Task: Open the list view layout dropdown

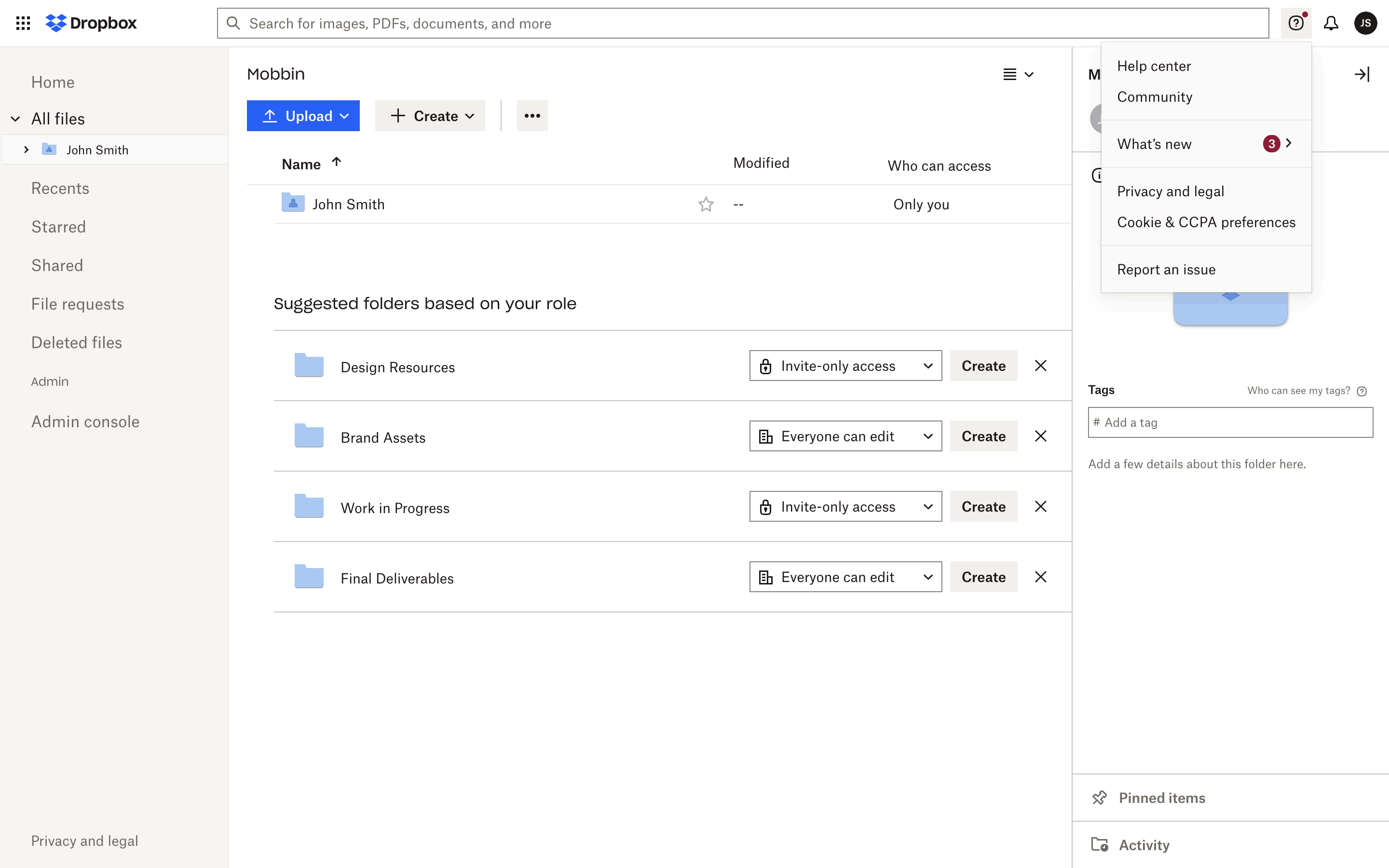Action: [1018, 75]
